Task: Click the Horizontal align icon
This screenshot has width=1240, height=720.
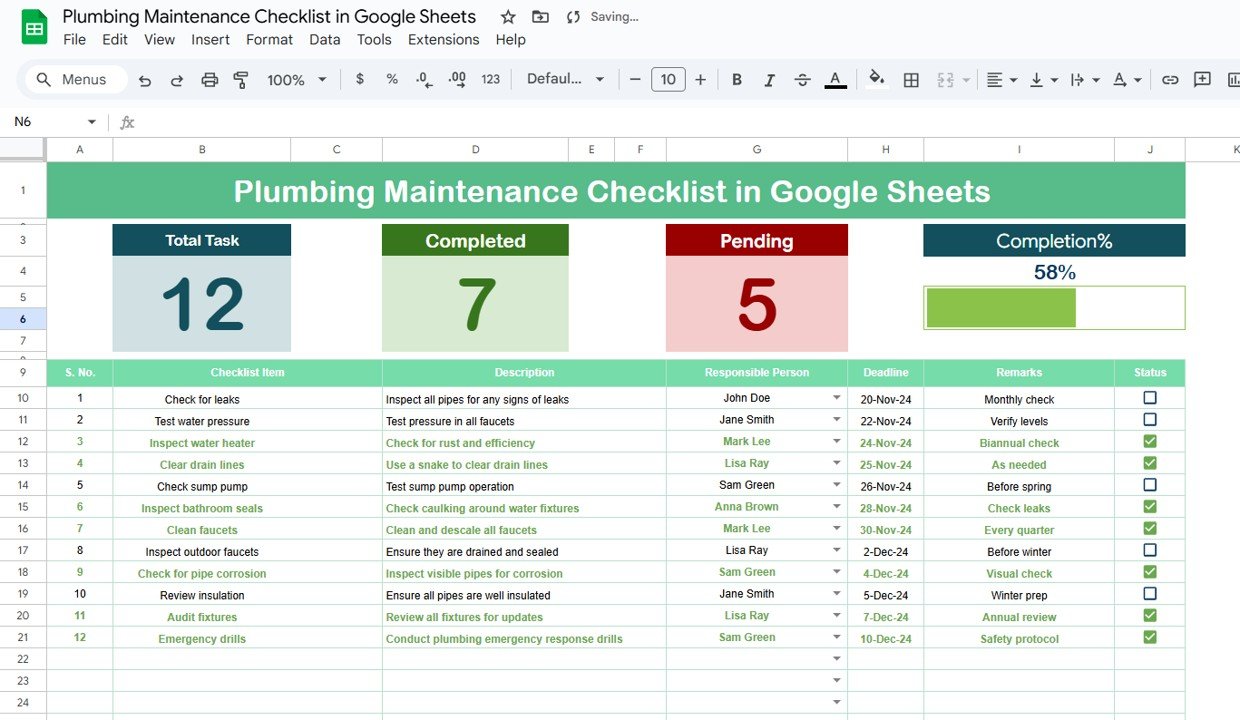Action: [x=995, y=80]
